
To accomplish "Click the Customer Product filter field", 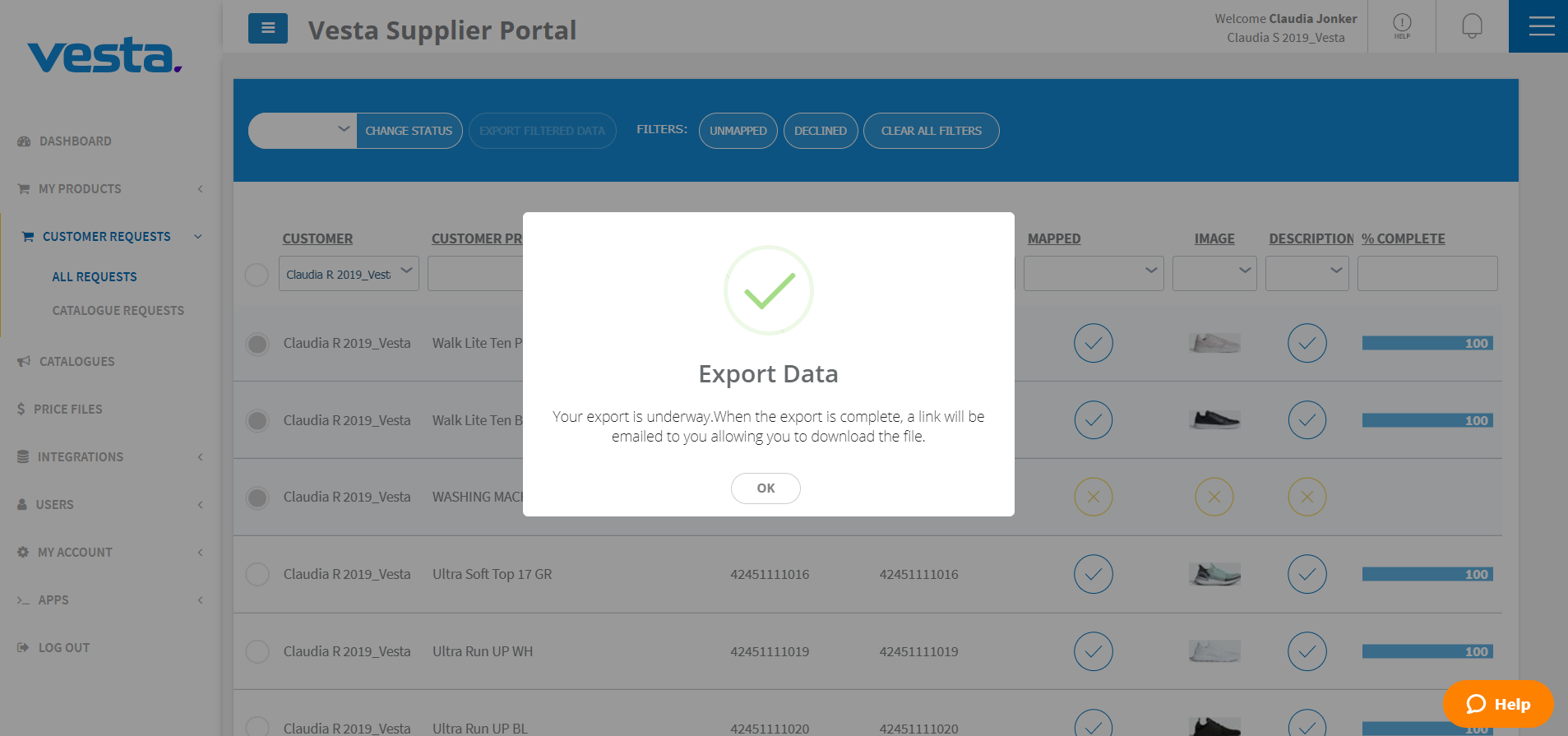I will pos(475,273).
